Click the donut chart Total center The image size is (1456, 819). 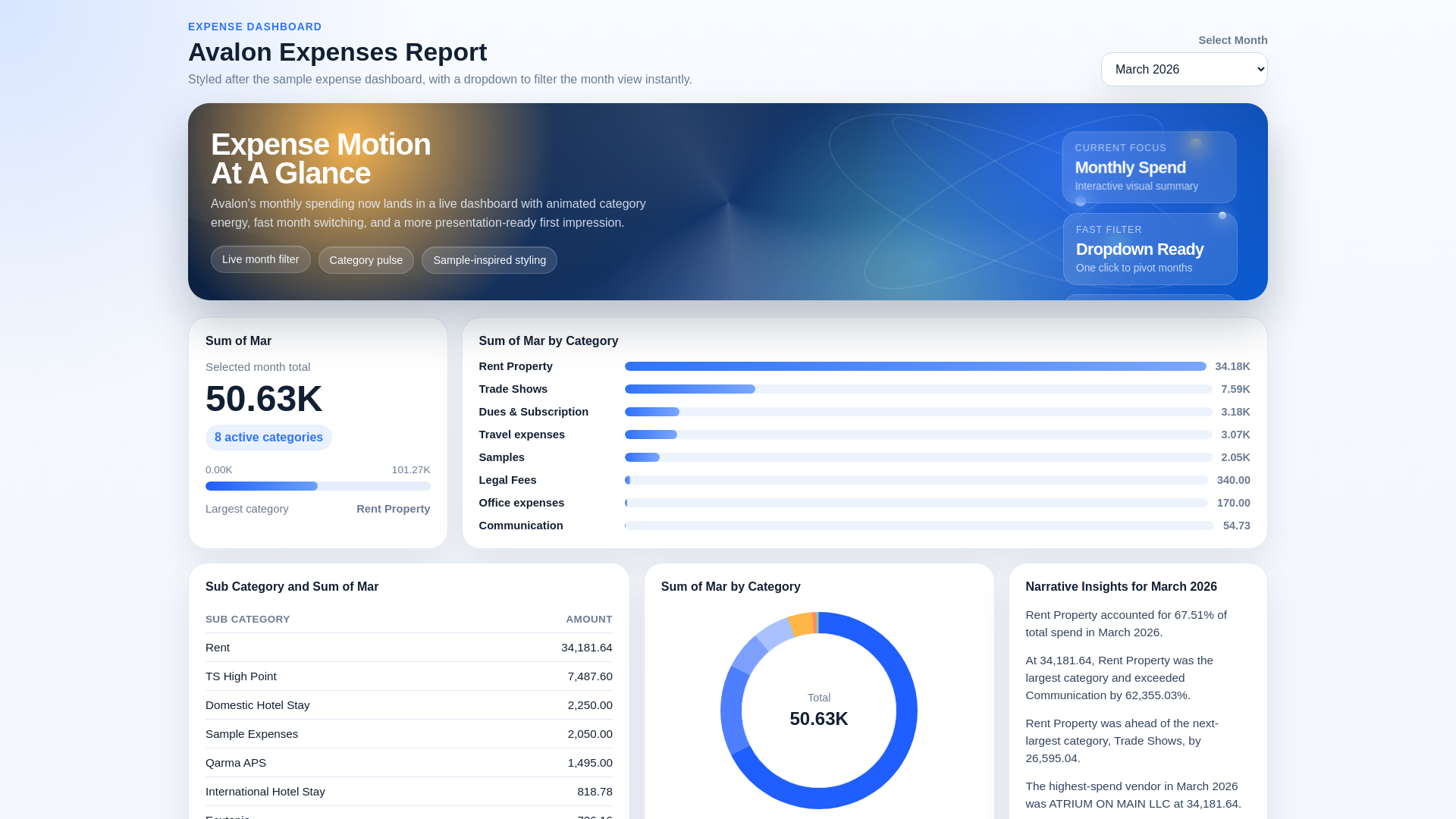tap(818, 711)
